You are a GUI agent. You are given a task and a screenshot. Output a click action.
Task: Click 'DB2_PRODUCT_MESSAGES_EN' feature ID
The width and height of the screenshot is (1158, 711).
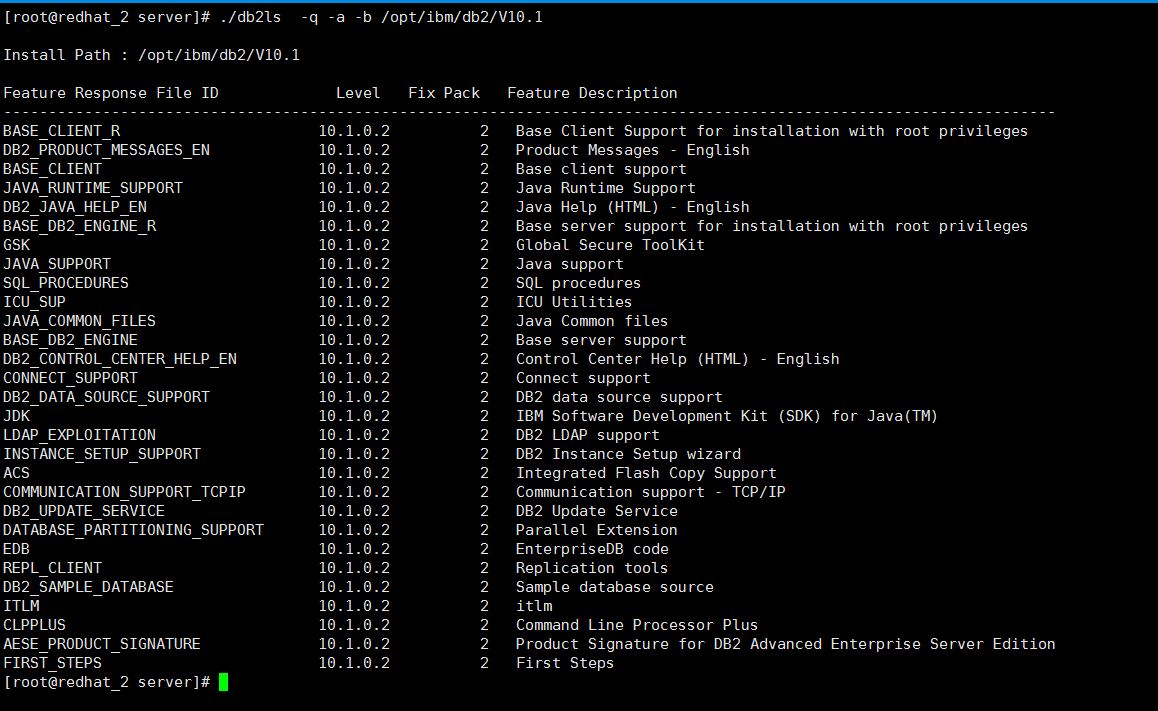coord(106,150)
